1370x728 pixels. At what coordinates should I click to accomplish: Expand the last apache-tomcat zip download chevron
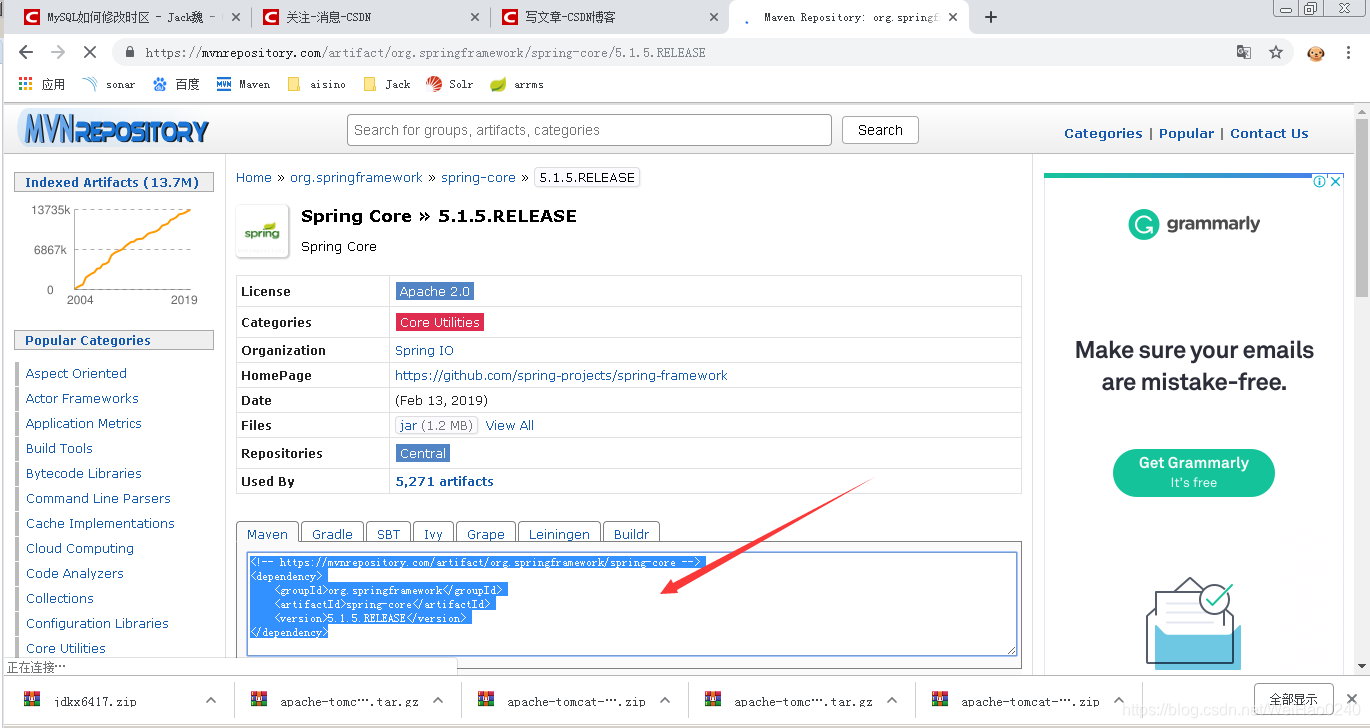1119,701
